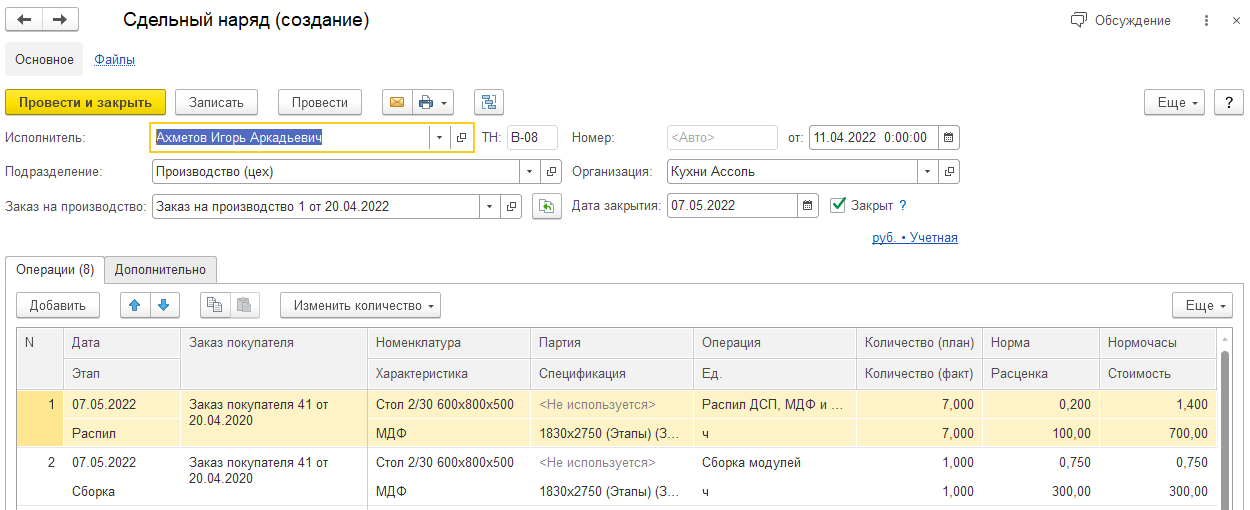The width and height of the screenshot is (1250, 510).
Task: Click the руб. • Учетная link
Action: click(x=914, y=238)
